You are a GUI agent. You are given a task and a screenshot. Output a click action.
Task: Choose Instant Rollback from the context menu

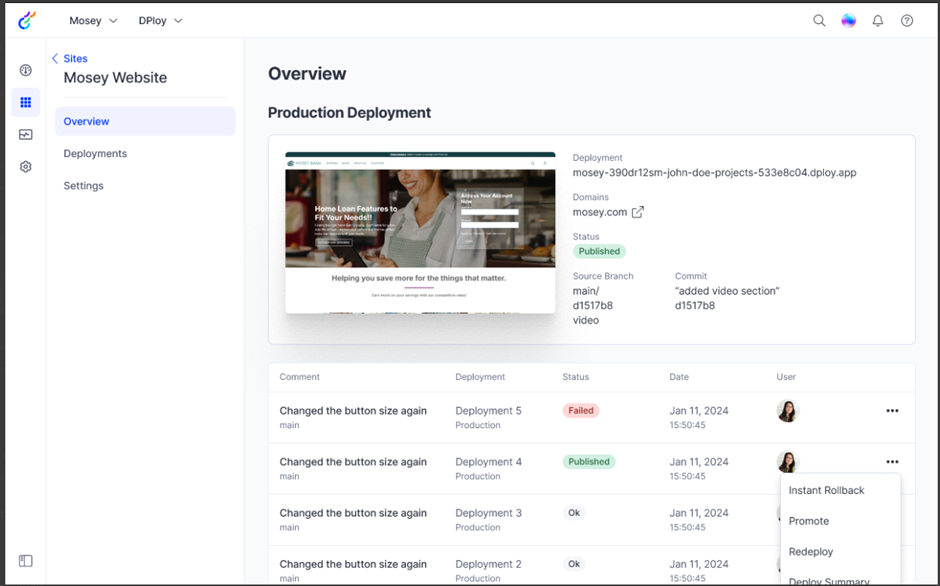point(826,490)
